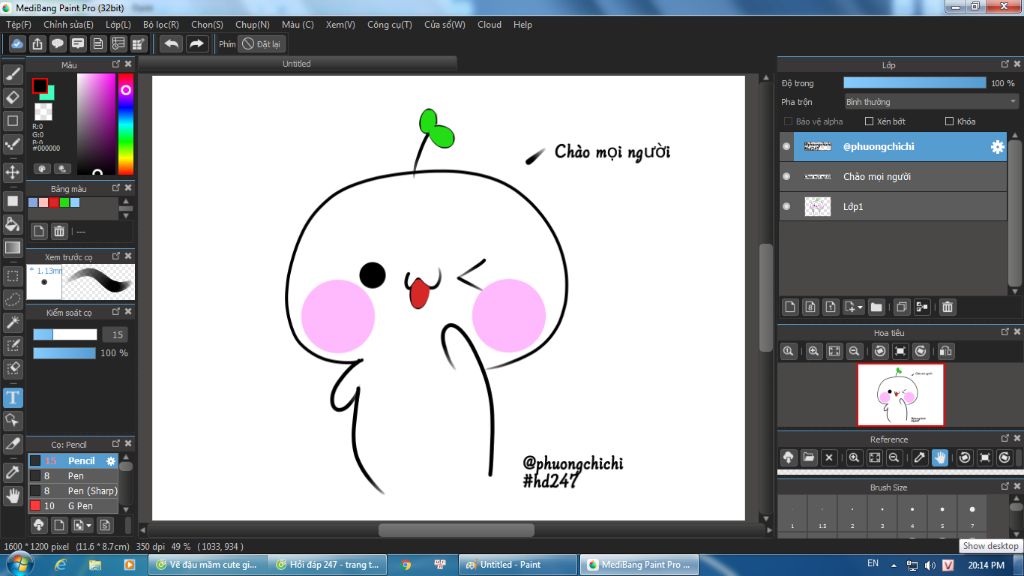
Task: Open Pencil brush settings gear
Action: click(111, 461)
